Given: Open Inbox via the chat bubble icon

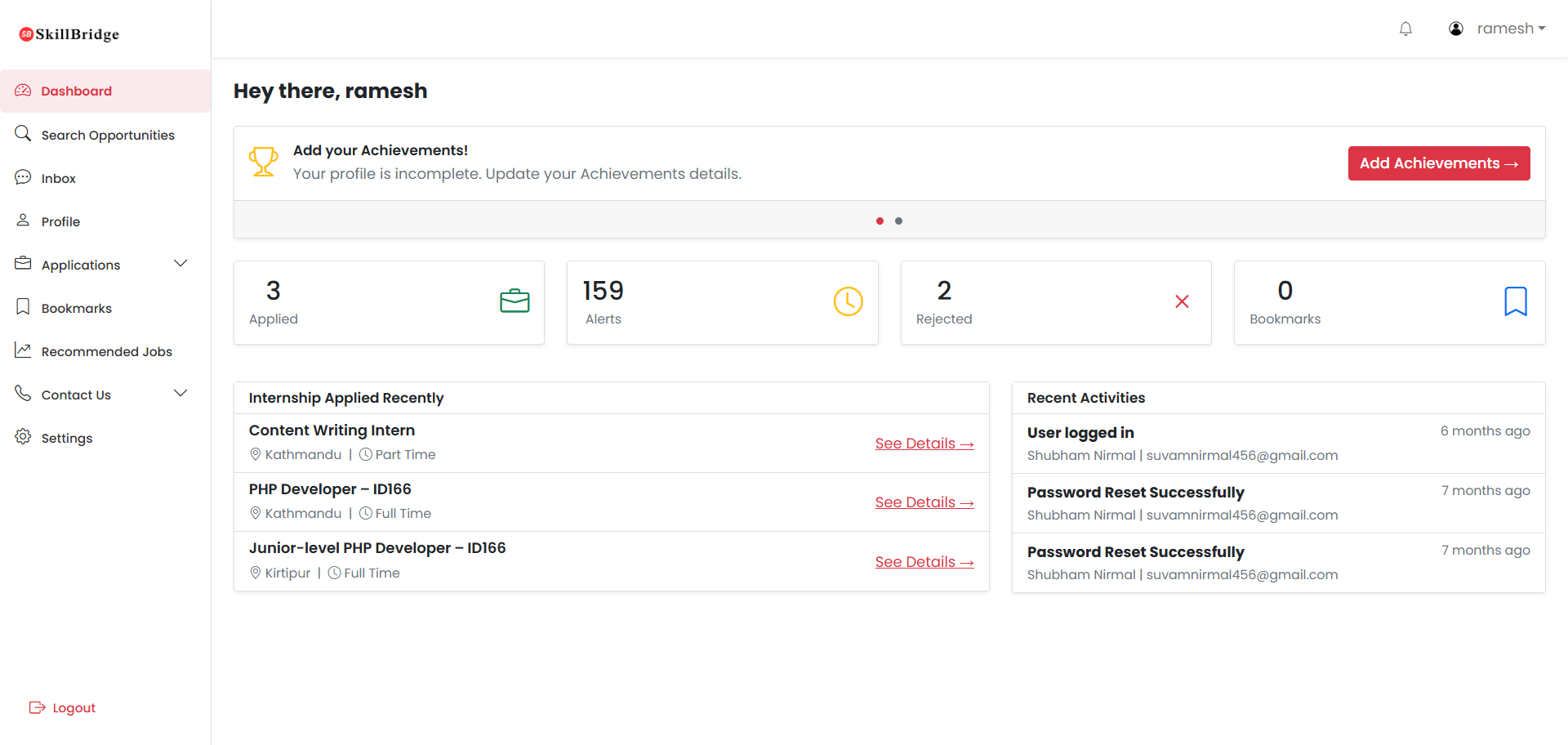Looking at the screenshot, I should click(23, 176).
